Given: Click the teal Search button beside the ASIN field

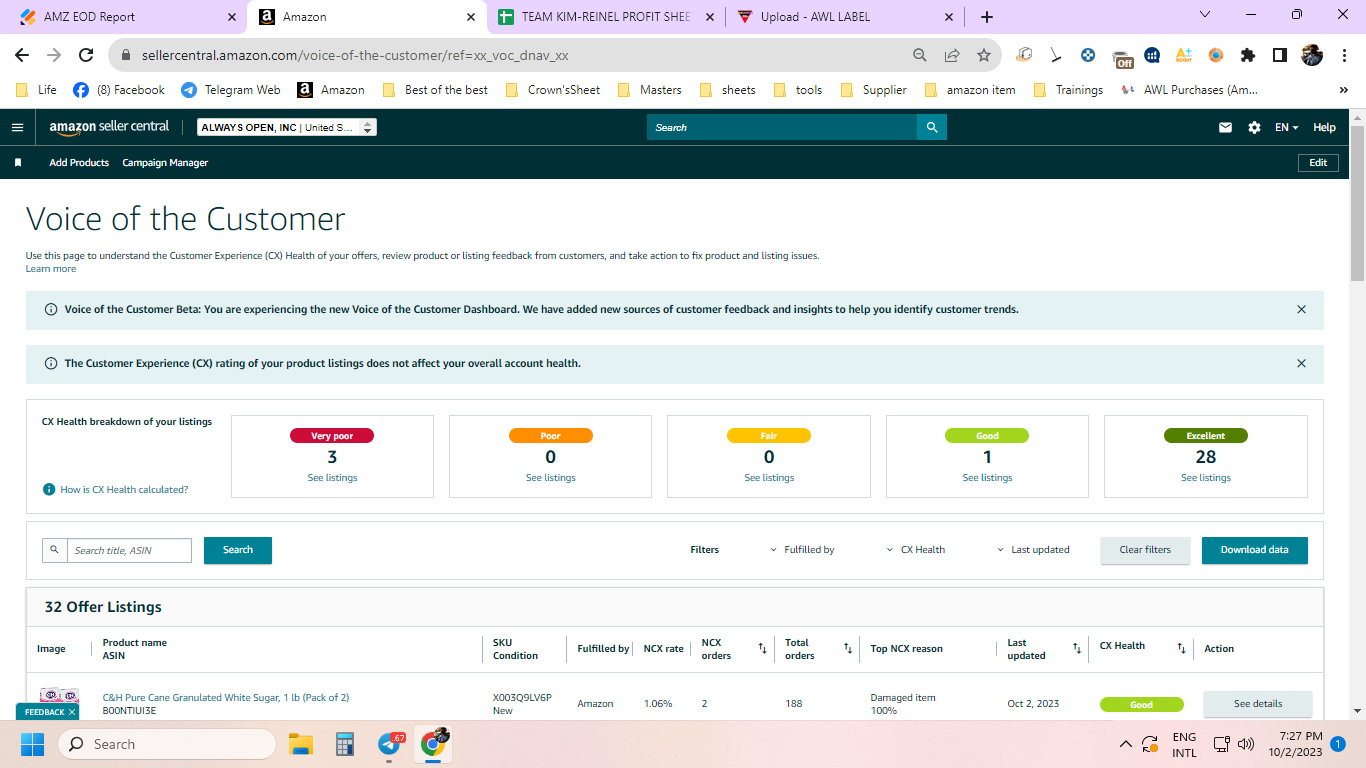Looking at the screenshot, I should pos(238,550).
